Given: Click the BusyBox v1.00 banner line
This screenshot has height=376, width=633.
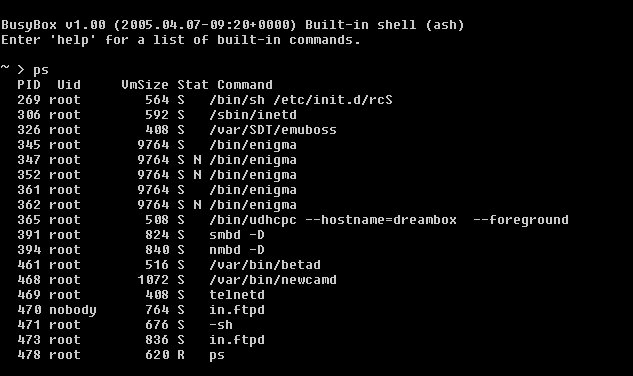Looking at the screenshot, I should [233, 25].
